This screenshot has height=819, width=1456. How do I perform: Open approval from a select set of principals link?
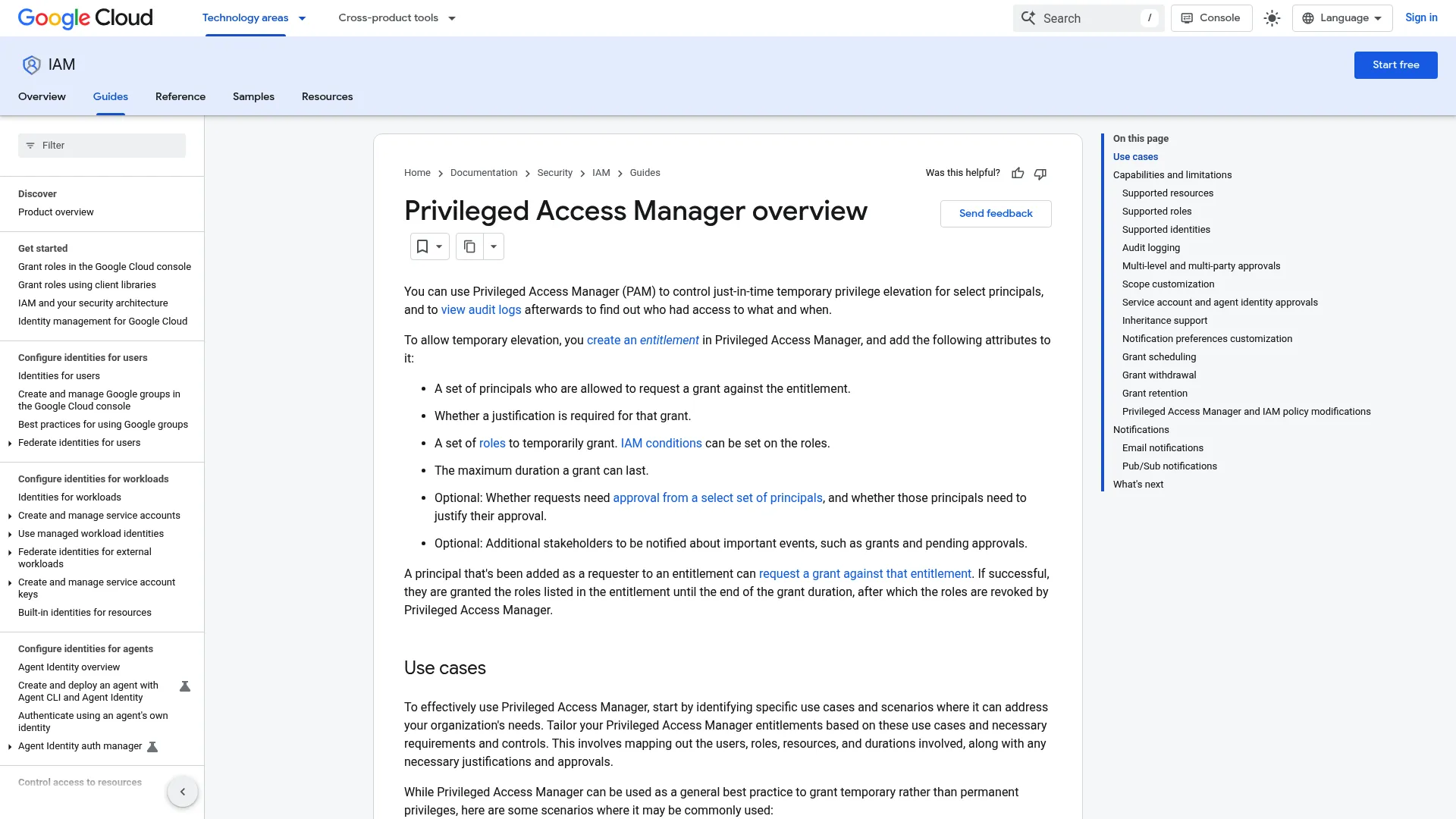[717, 498]
